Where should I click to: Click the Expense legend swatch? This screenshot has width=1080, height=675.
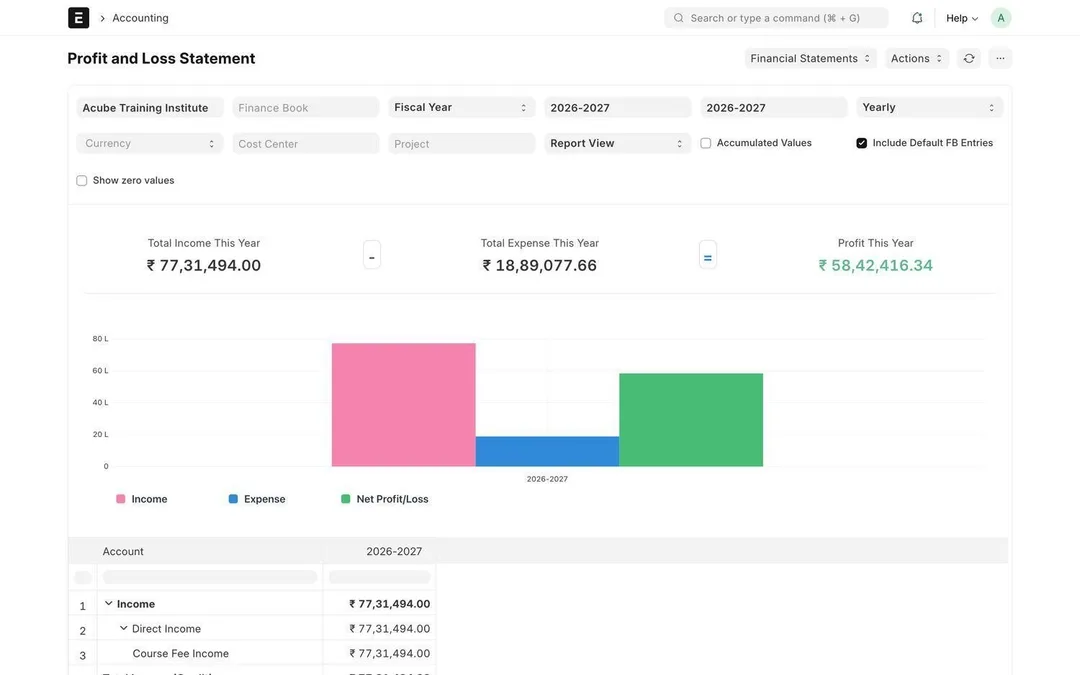pyautogui.click(x=233, y=499)
